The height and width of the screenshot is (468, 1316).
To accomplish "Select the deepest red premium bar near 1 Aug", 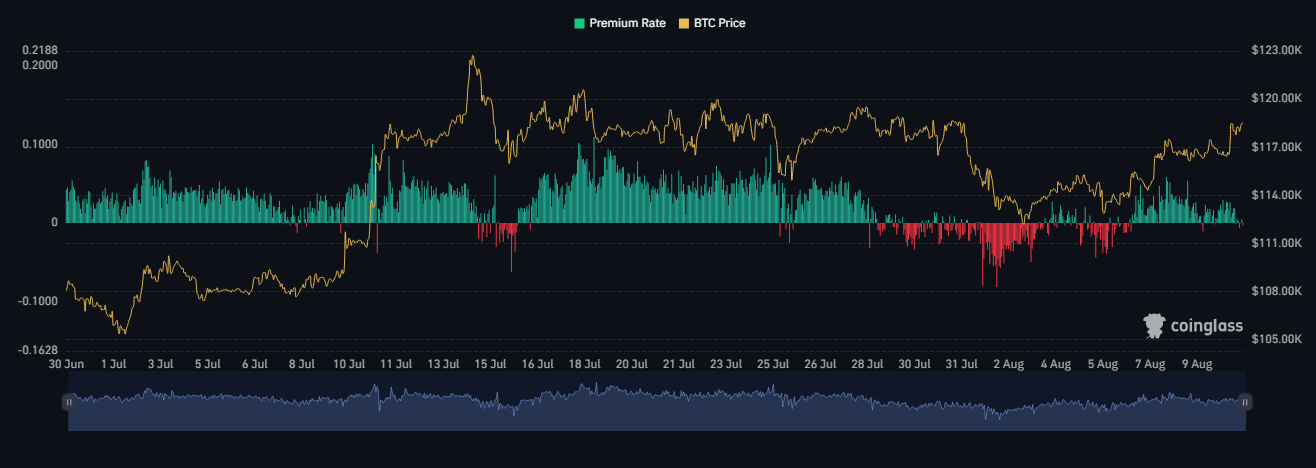I will [x=983, y=280].
